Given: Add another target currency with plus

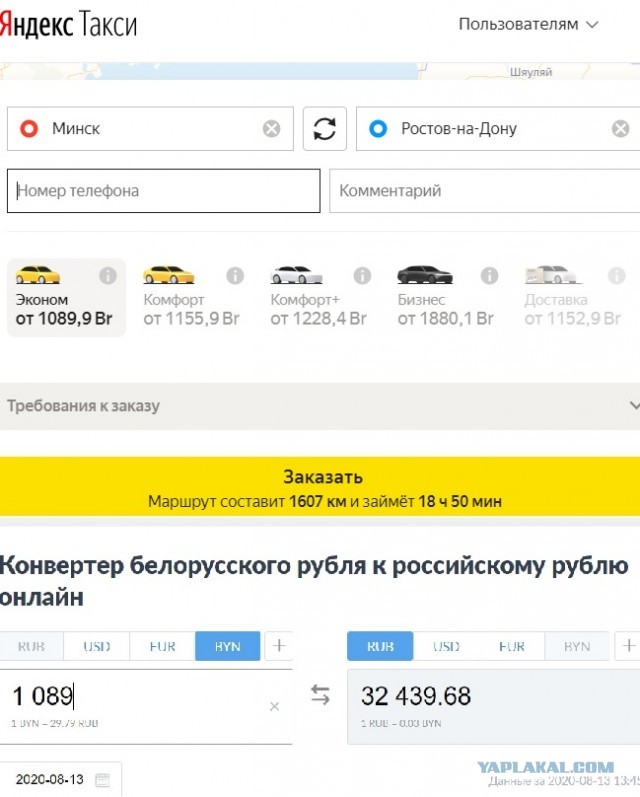Looking at the screenshot, I should [x=628, y=646].
